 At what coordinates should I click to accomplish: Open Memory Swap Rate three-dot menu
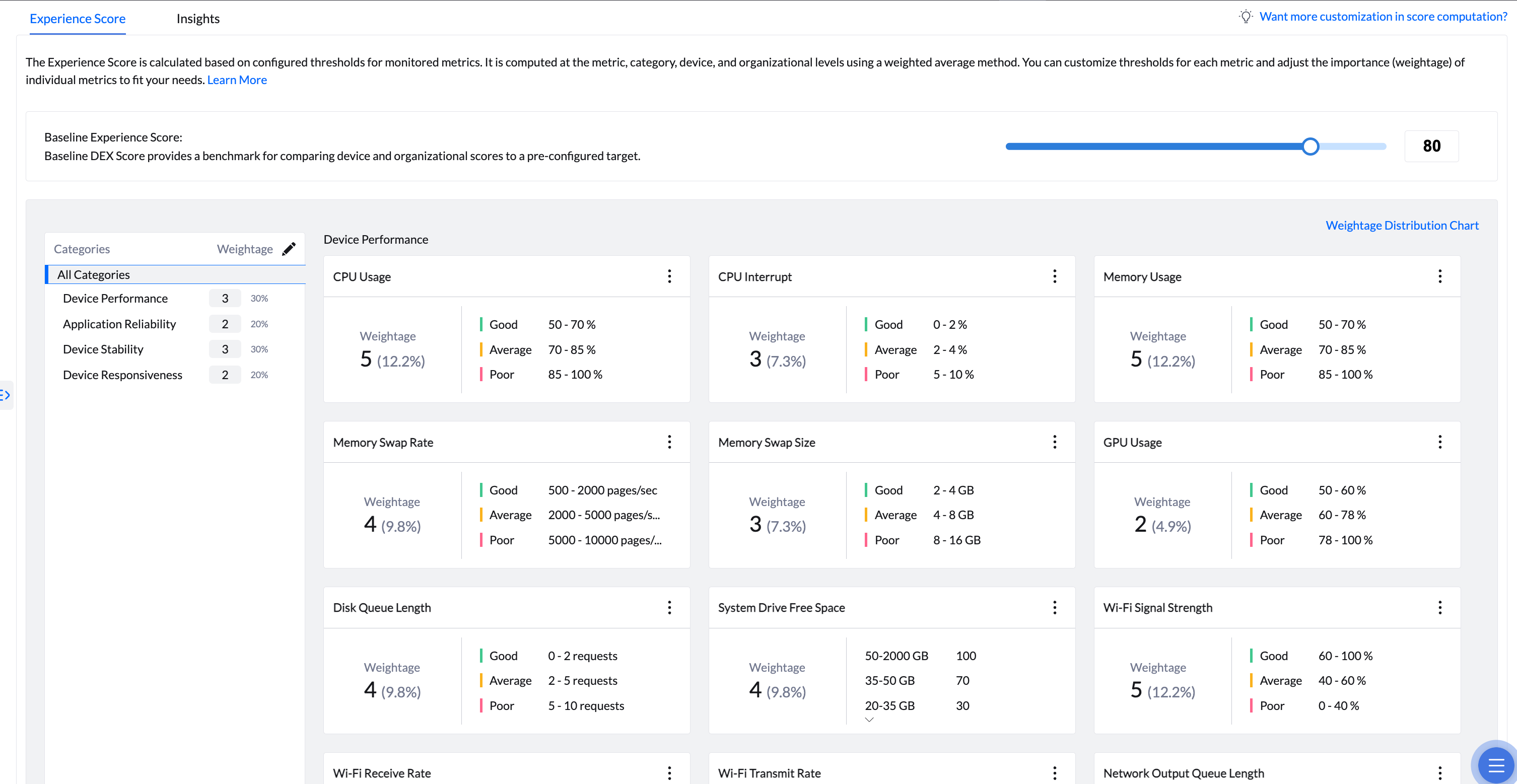(x=669, y=442)
